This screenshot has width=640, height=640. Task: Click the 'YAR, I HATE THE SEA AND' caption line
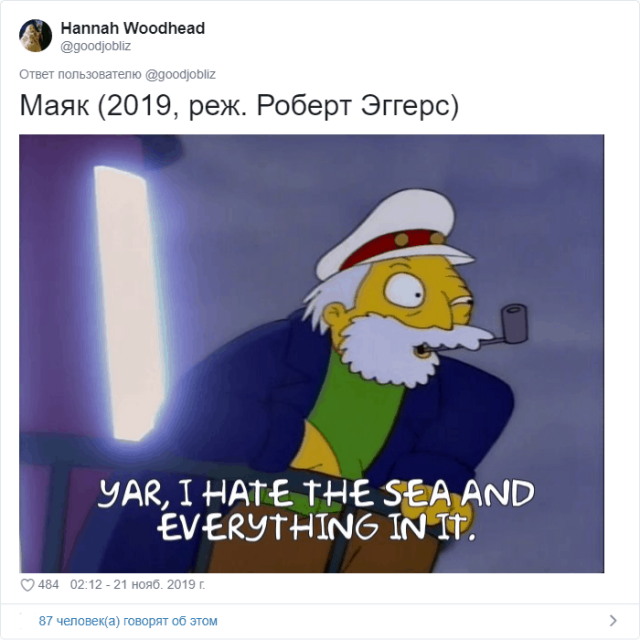[316, 494]
